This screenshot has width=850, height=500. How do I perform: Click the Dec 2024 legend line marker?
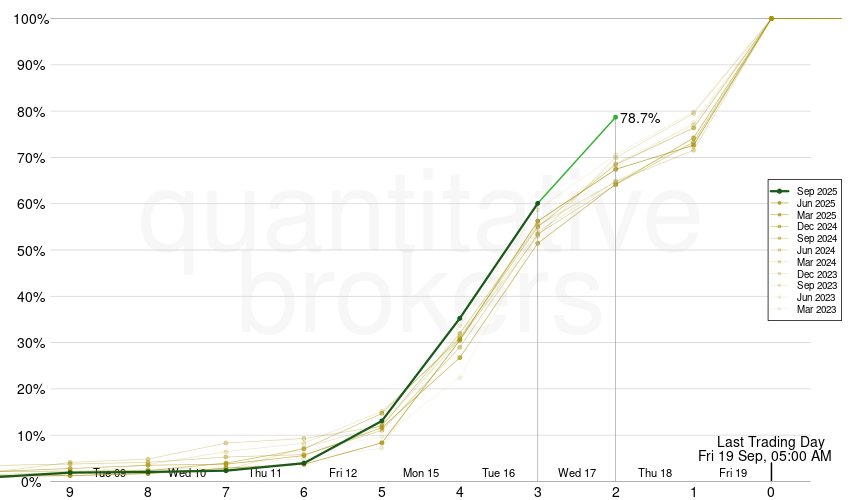point(780,227)
